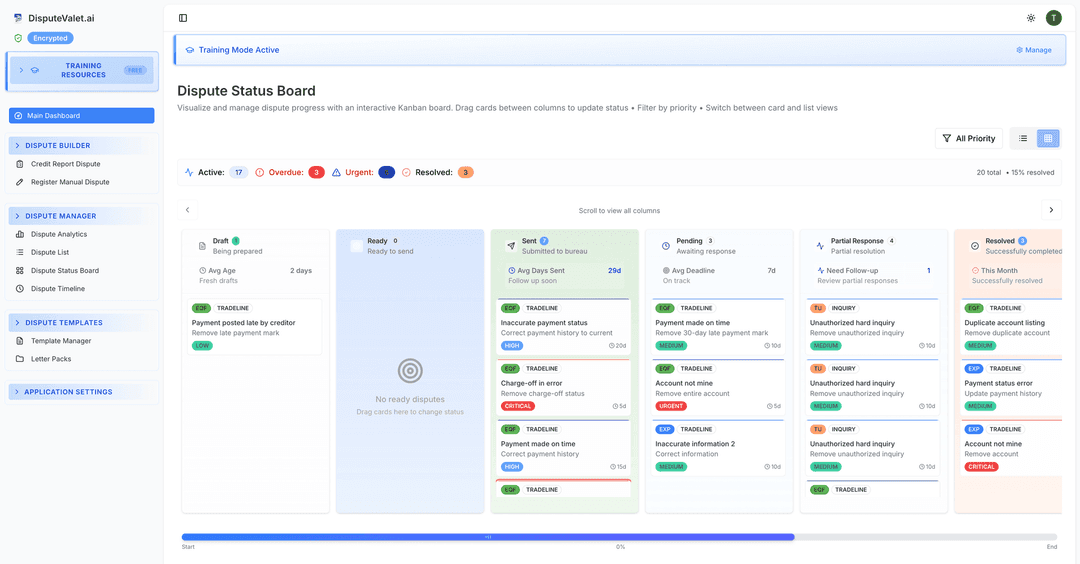
Task: Click the Register Manual Dispute pencil icon
Action: click(20, 182)
